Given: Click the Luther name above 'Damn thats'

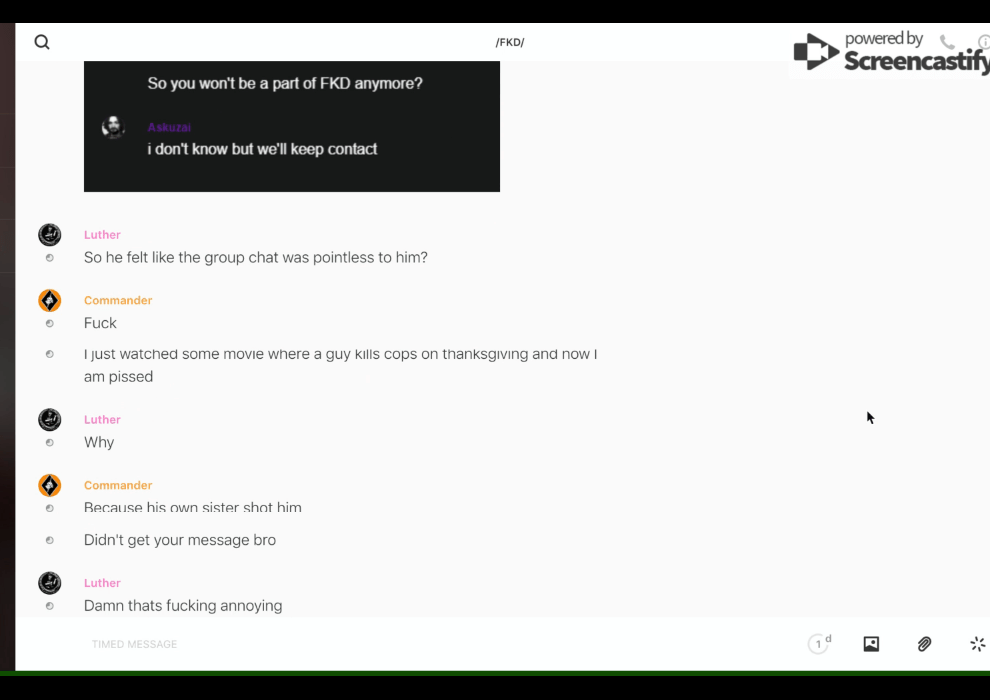Looking at the screenshot, I should point(102,583).
